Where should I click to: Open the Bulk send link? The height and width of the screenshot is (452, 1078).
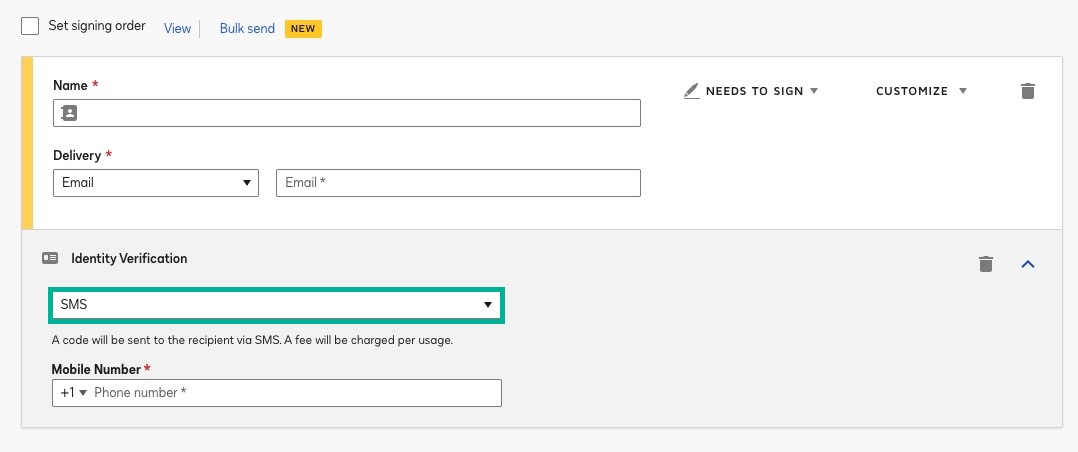pyautogui.click(x=247, y=28)
